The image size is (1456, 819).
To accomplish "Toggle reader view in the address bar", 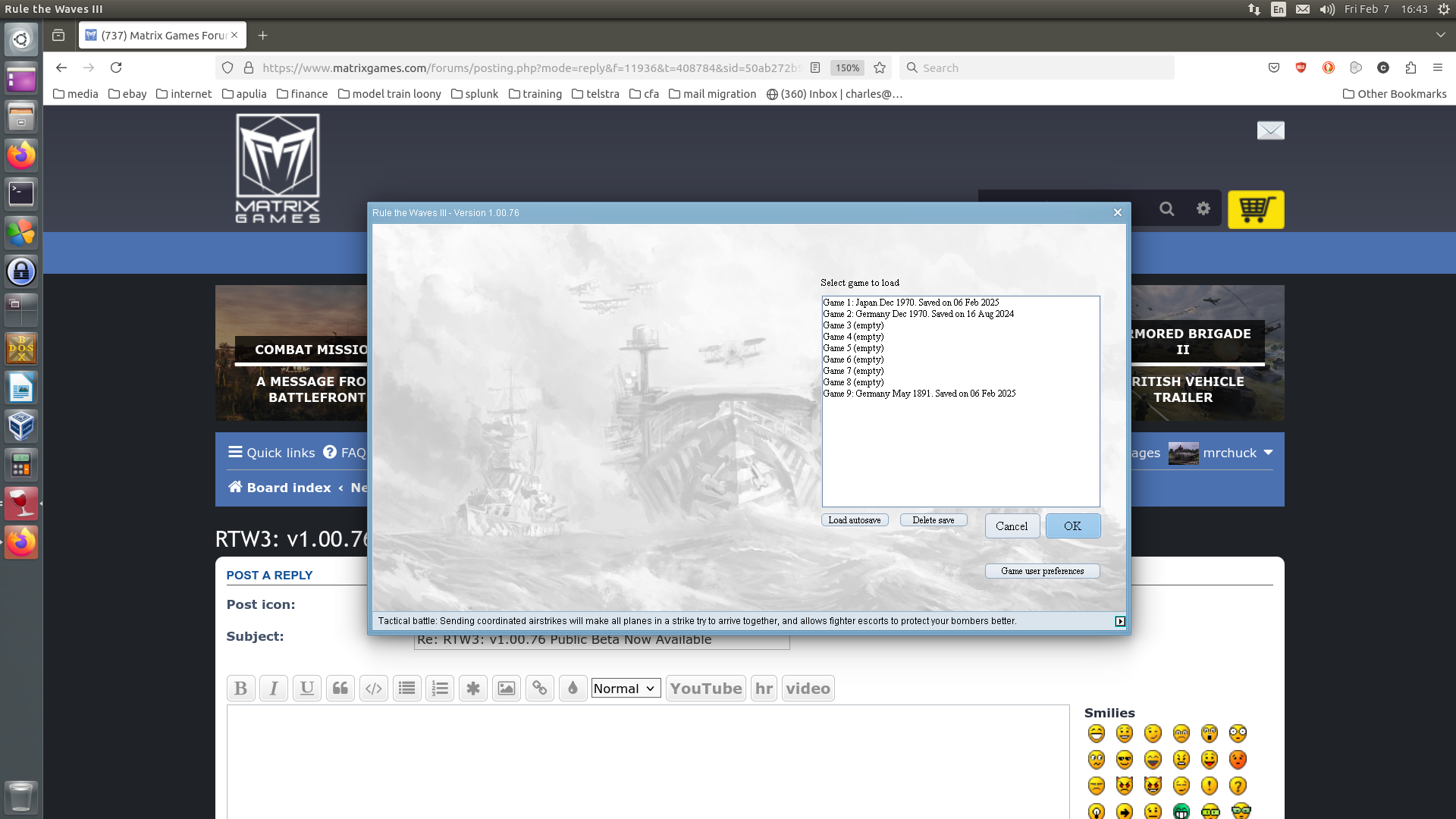I will point(815,67).
